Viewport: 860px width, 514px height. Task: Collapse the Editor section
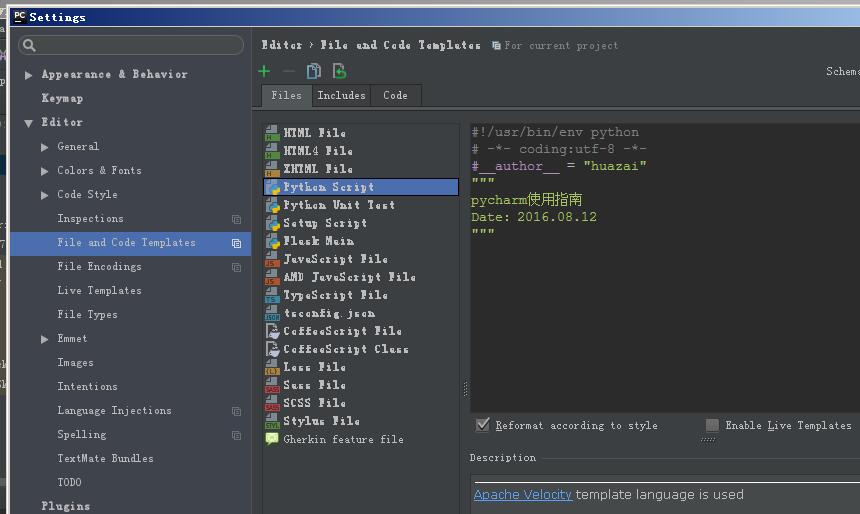29,123
